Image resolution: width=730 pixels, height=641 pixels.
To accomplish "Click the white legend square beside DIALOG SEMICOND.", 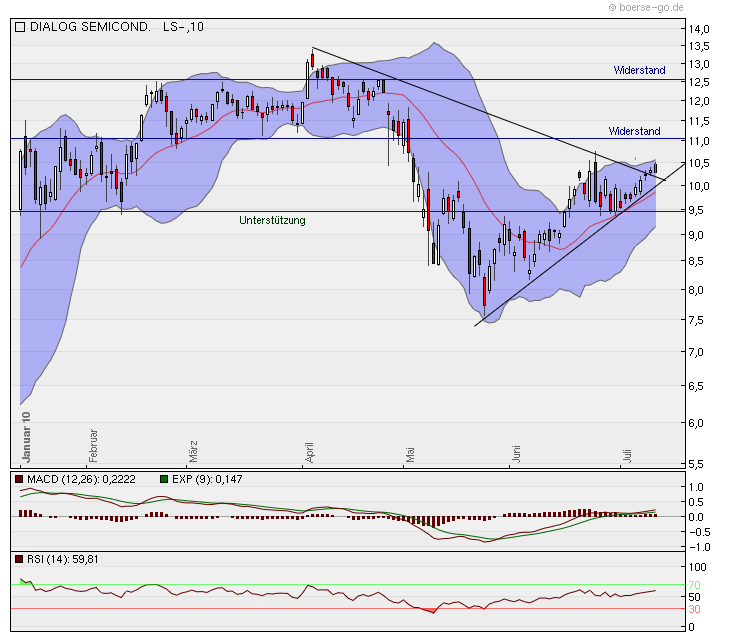I will (20, 27).
